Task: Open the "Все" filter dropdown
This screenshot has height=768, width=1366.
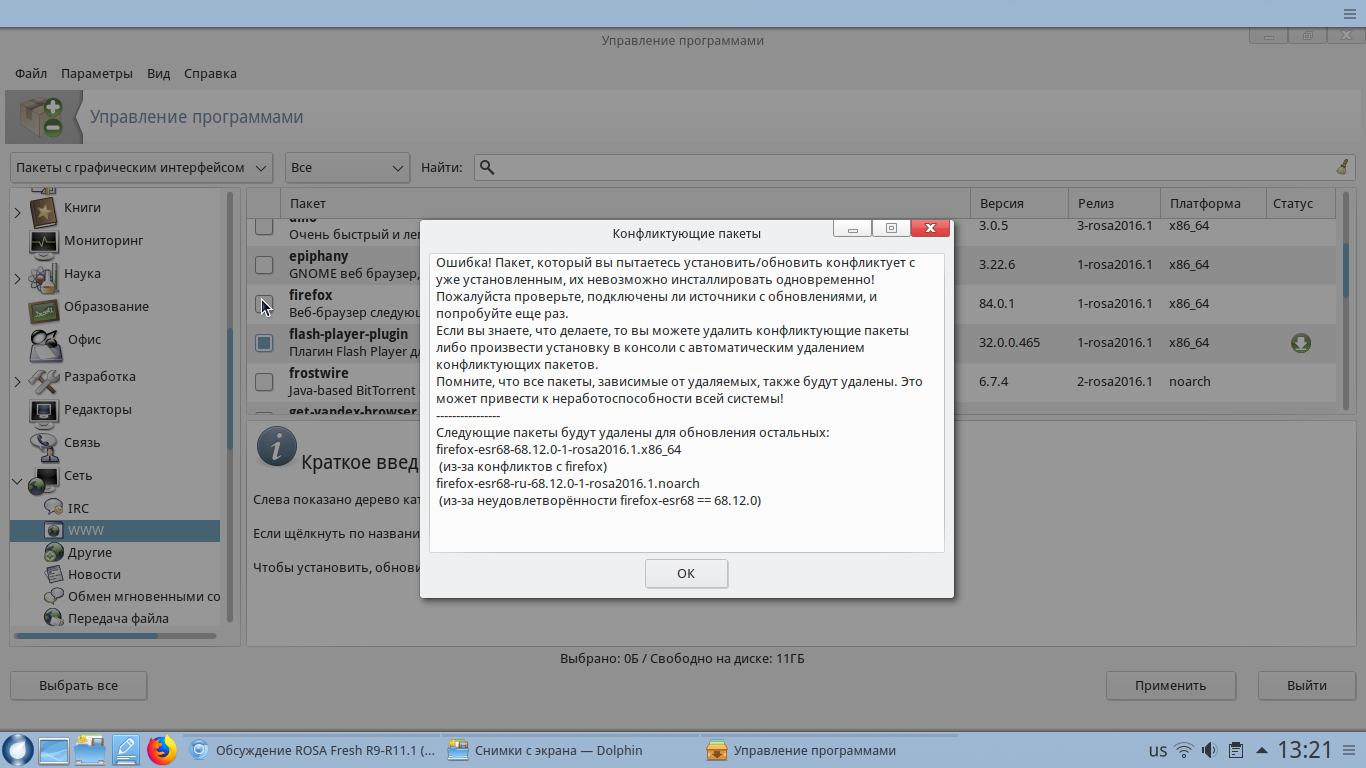Action: [347, 167]
